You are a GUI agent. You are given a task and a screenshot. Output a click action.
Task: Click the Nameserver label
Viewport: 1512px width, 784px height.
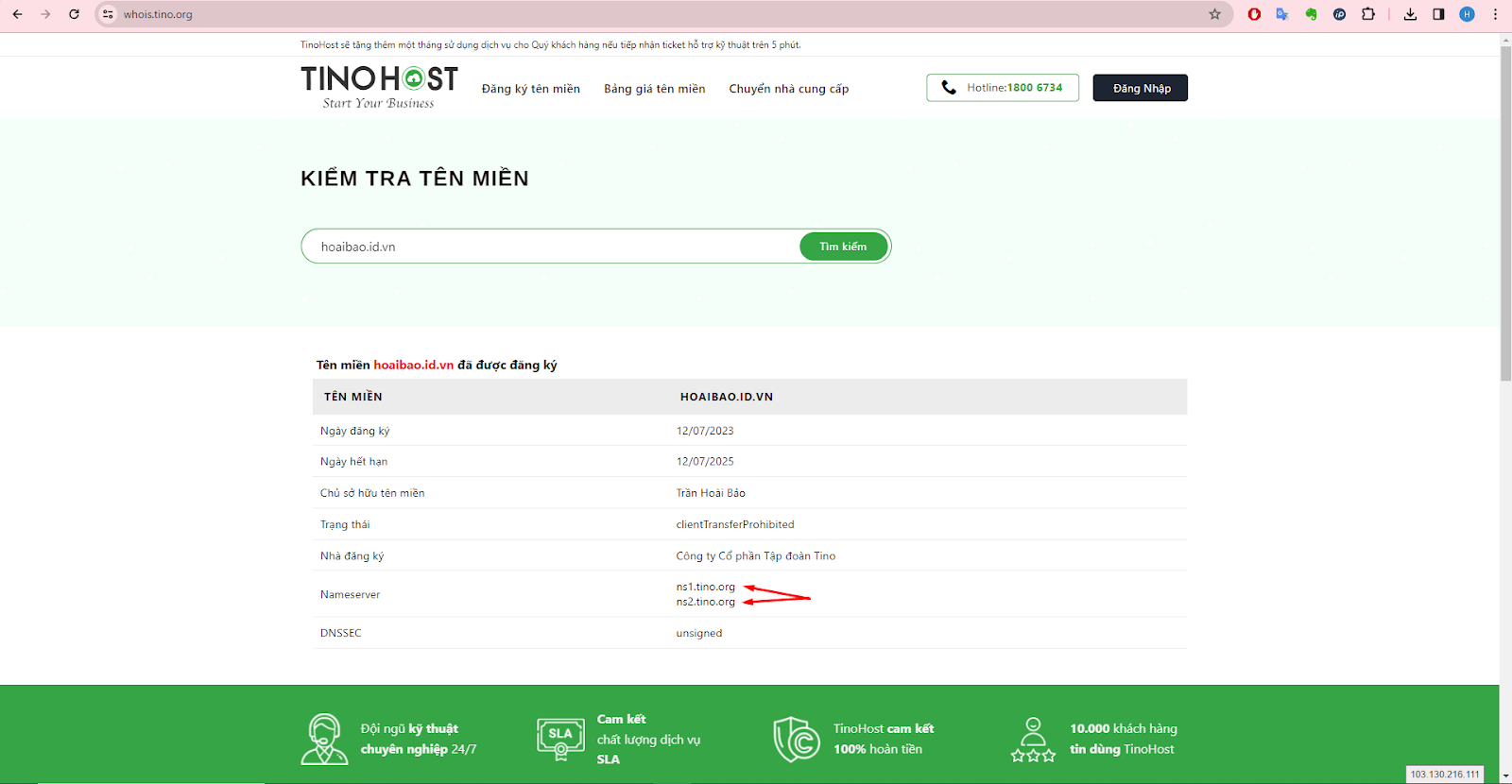351,595
